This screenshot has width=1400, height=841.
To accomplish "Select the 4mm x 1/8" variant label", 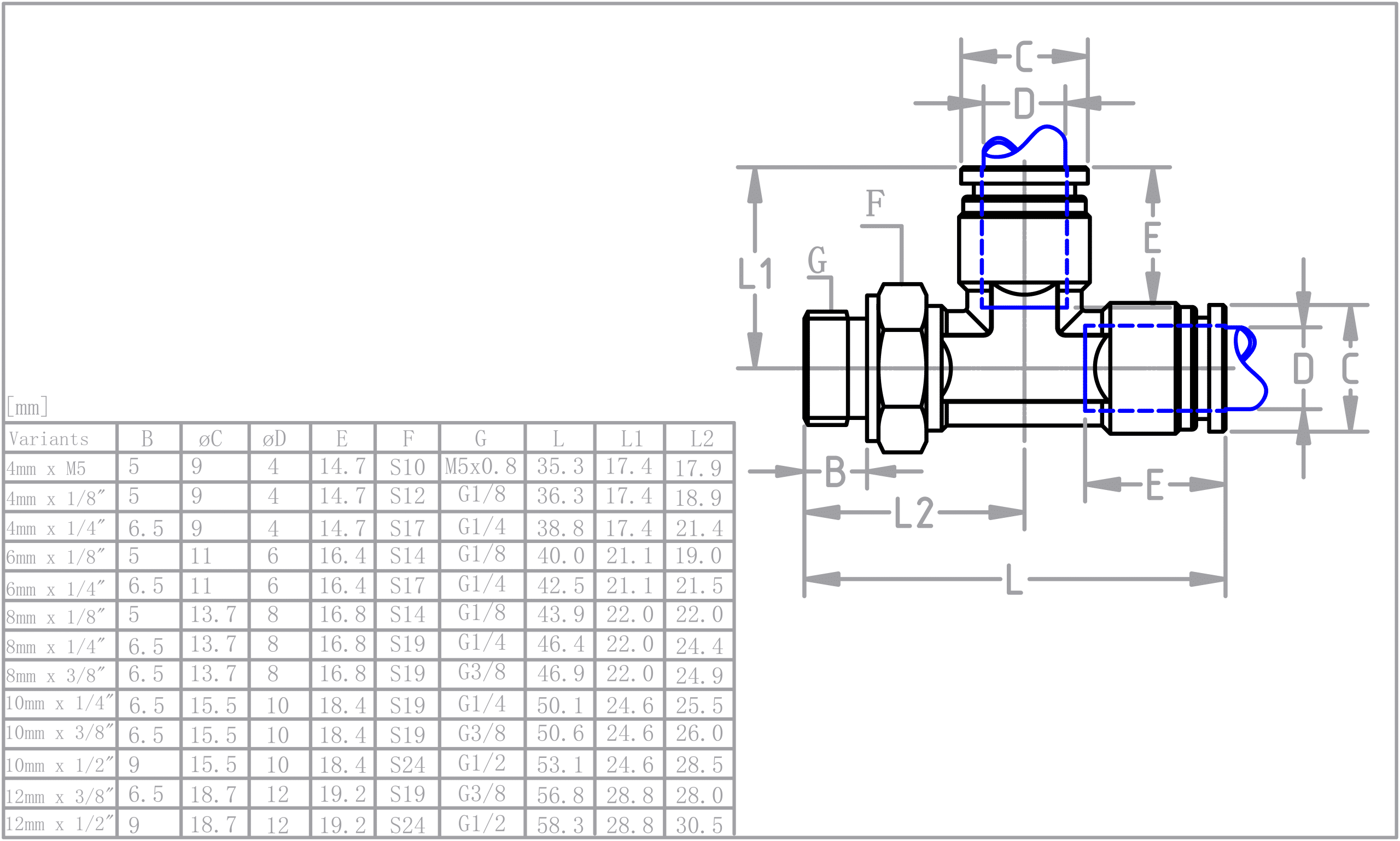I will pos(56,498).
